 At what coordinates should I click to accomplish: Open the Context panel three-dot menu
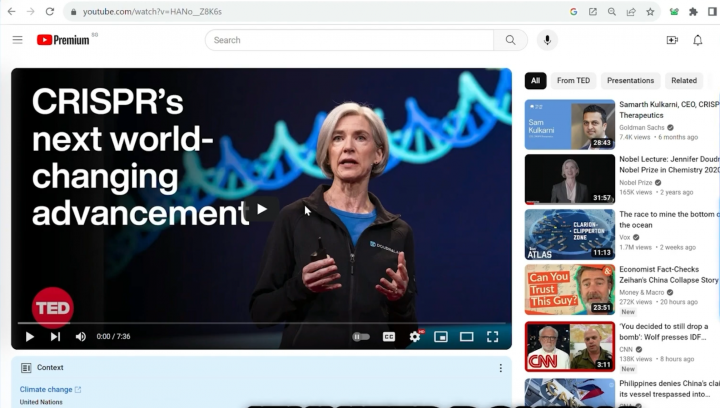coord(501,368)
